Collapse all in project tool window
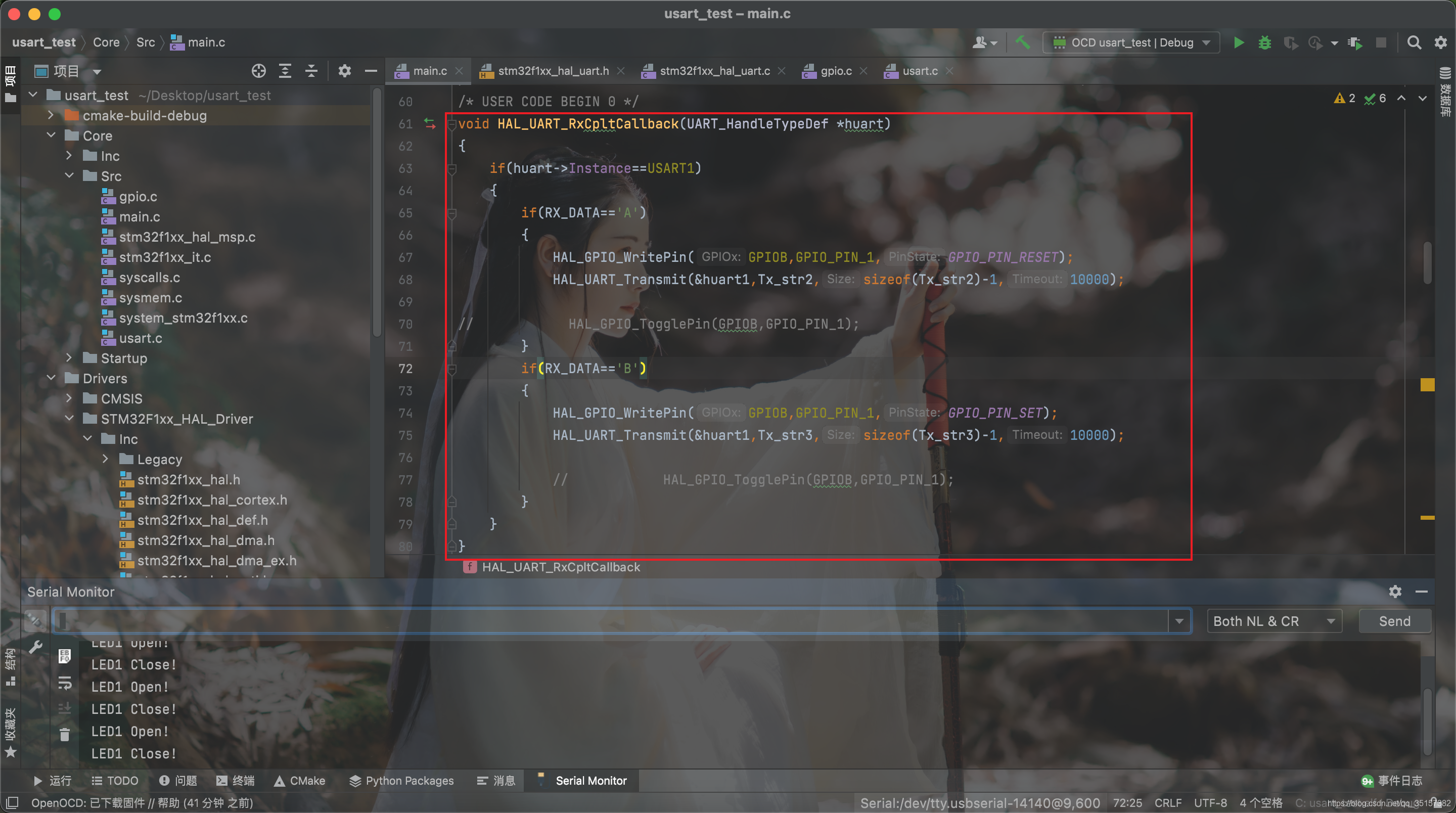Viewport: 1456px width, 813px height. click(311, 71)
